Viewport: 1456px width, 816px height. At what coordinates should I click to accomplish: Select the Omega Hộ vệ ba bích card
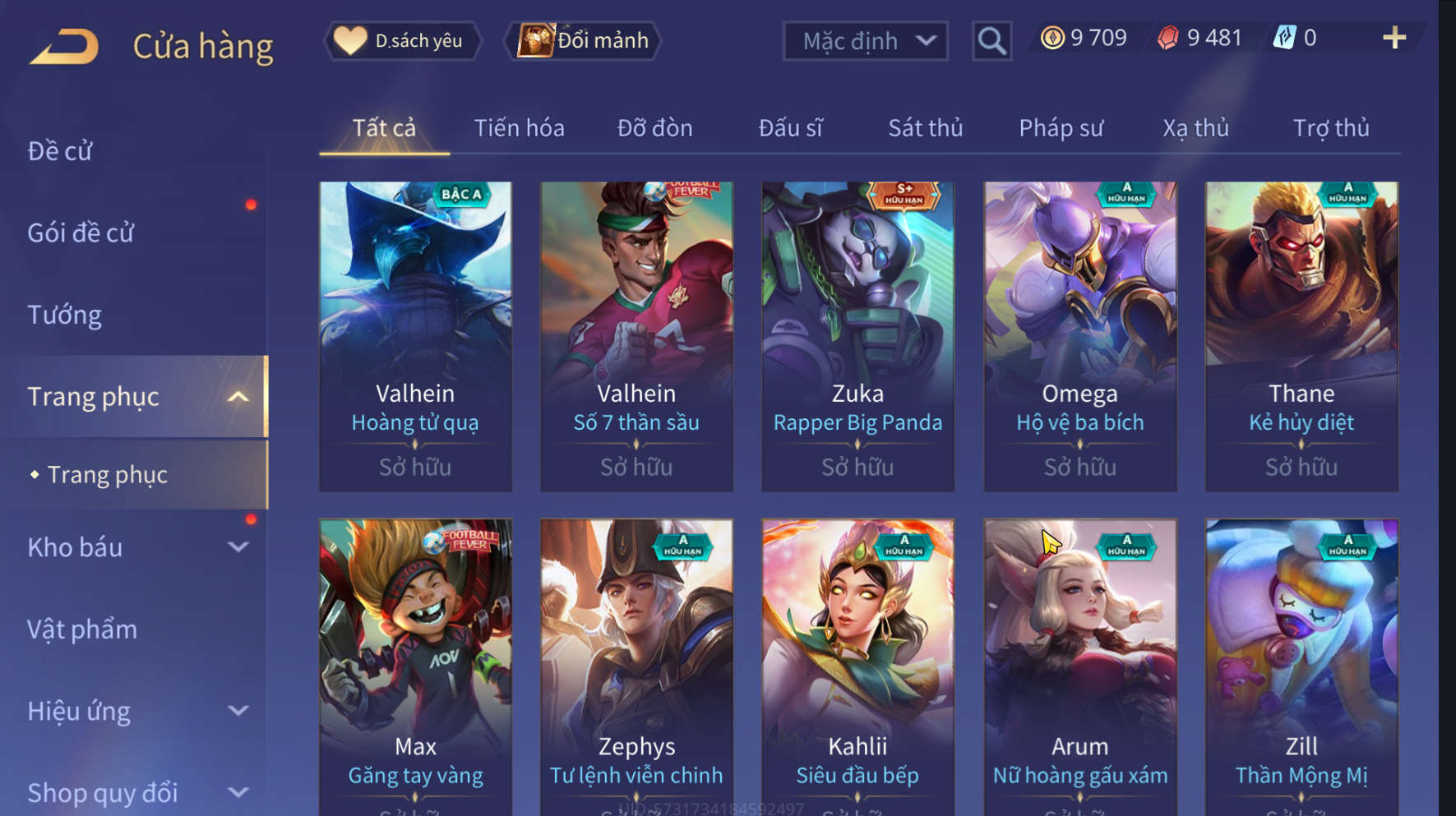pos(1079,336)
